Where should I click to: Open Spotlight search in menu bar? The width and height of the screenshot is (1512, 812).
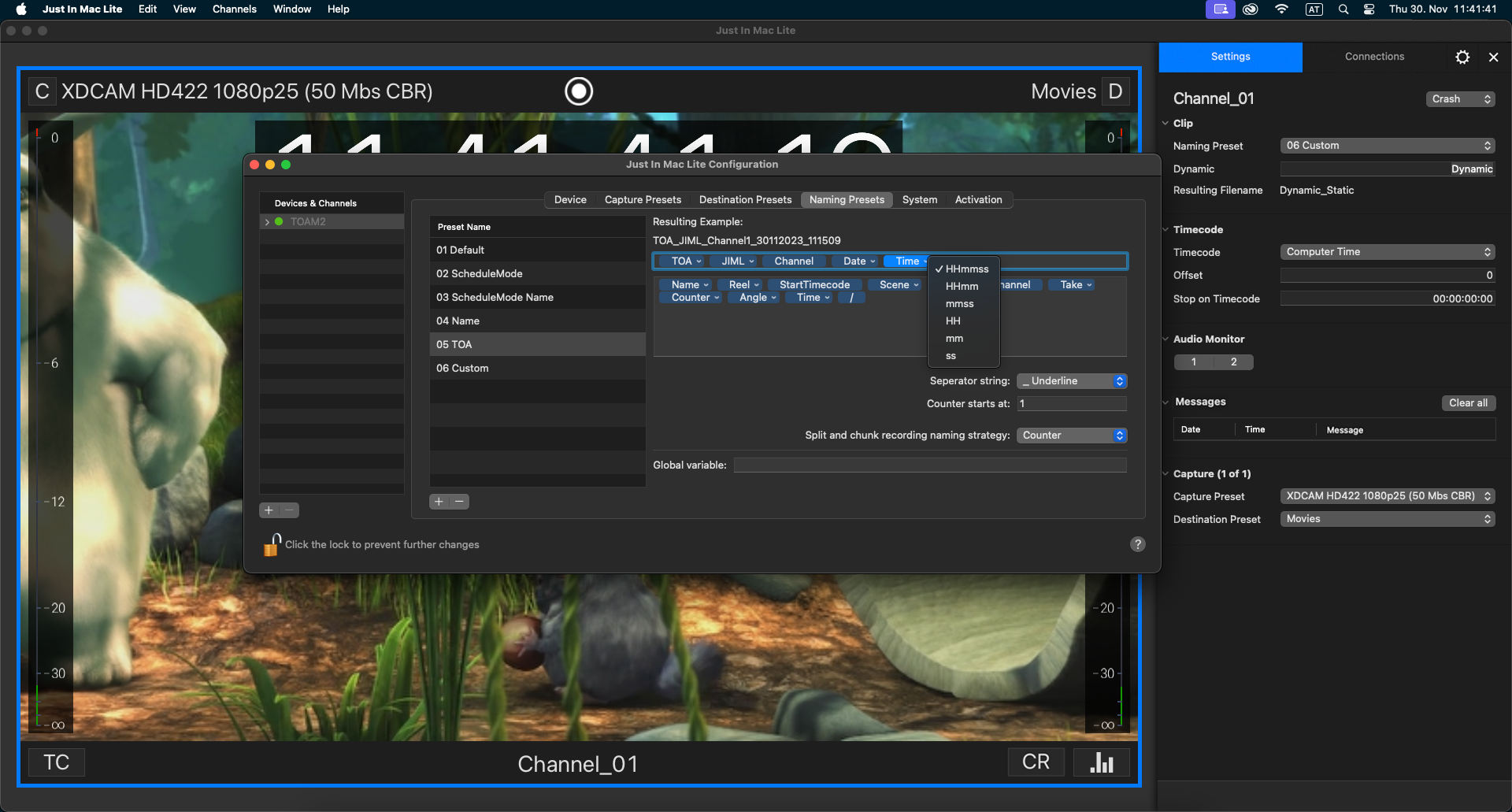(1343, 9)
